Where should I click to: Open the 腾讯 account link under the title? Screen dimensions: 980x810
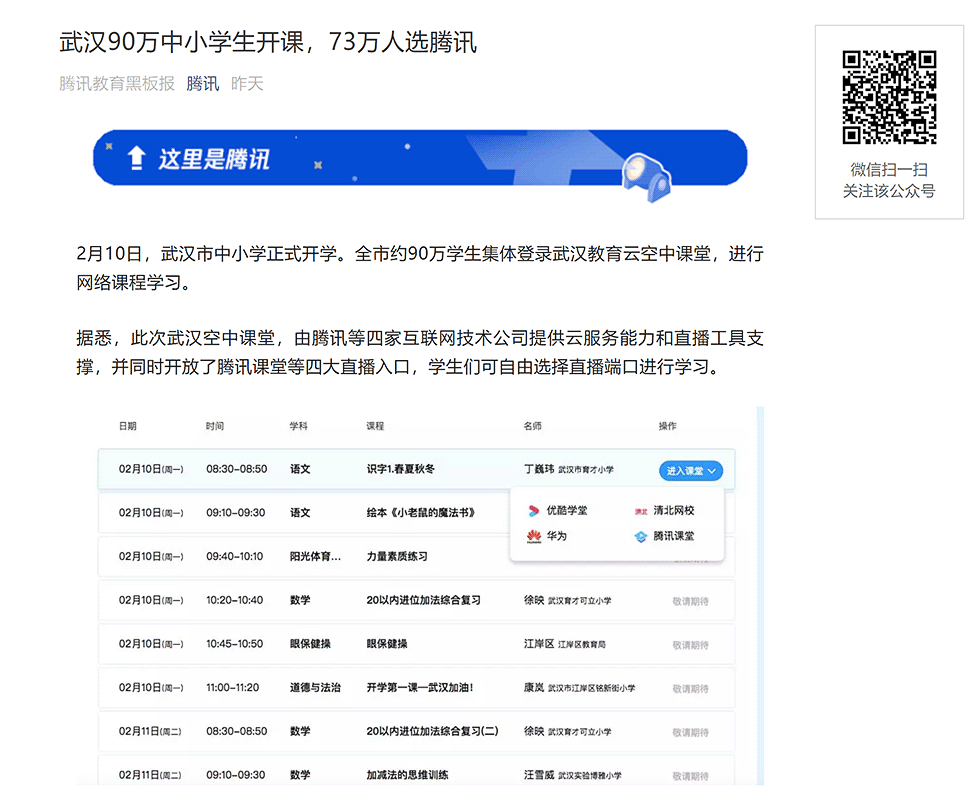click(202, 83)
